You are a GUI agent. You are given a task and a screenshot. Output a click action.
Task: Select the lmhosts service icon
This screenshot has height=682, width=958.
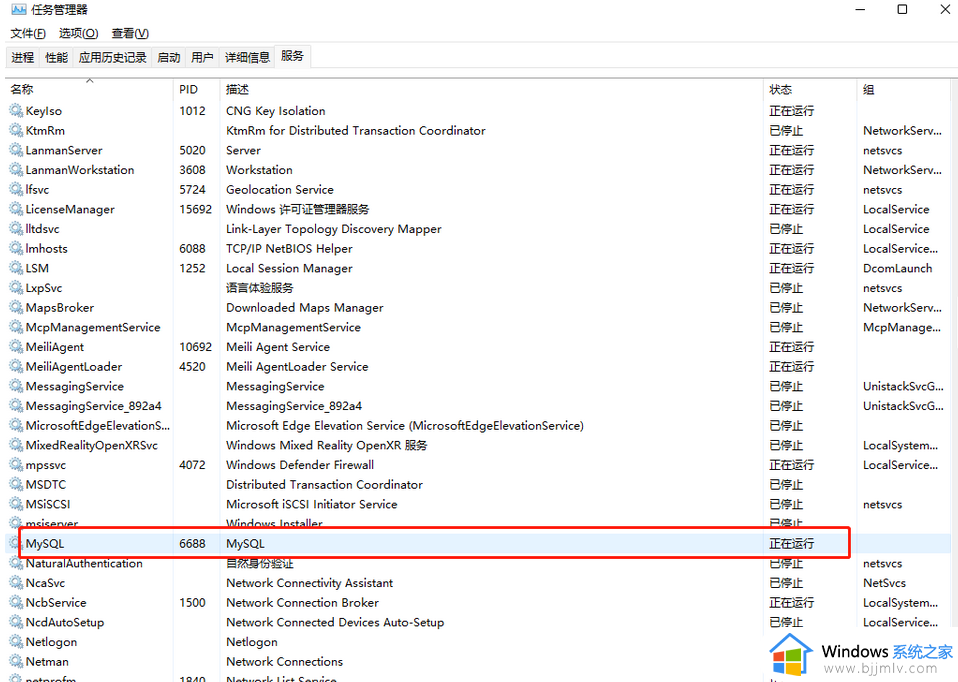point(16,248)
